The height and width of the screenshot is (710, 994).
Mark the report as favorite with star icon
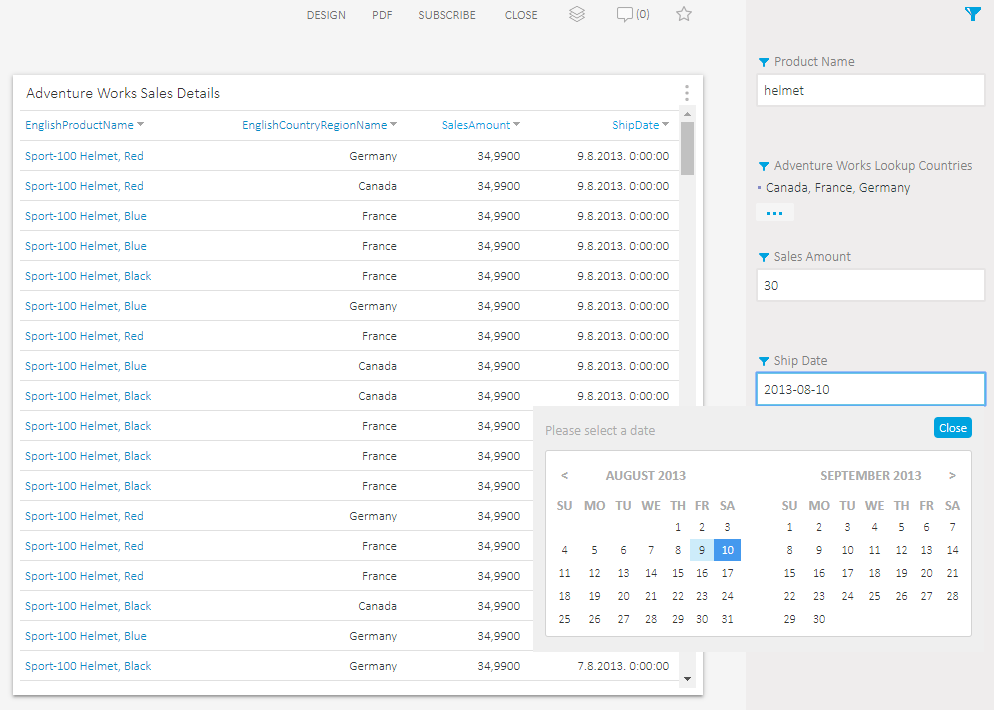[x=683, y=14]
